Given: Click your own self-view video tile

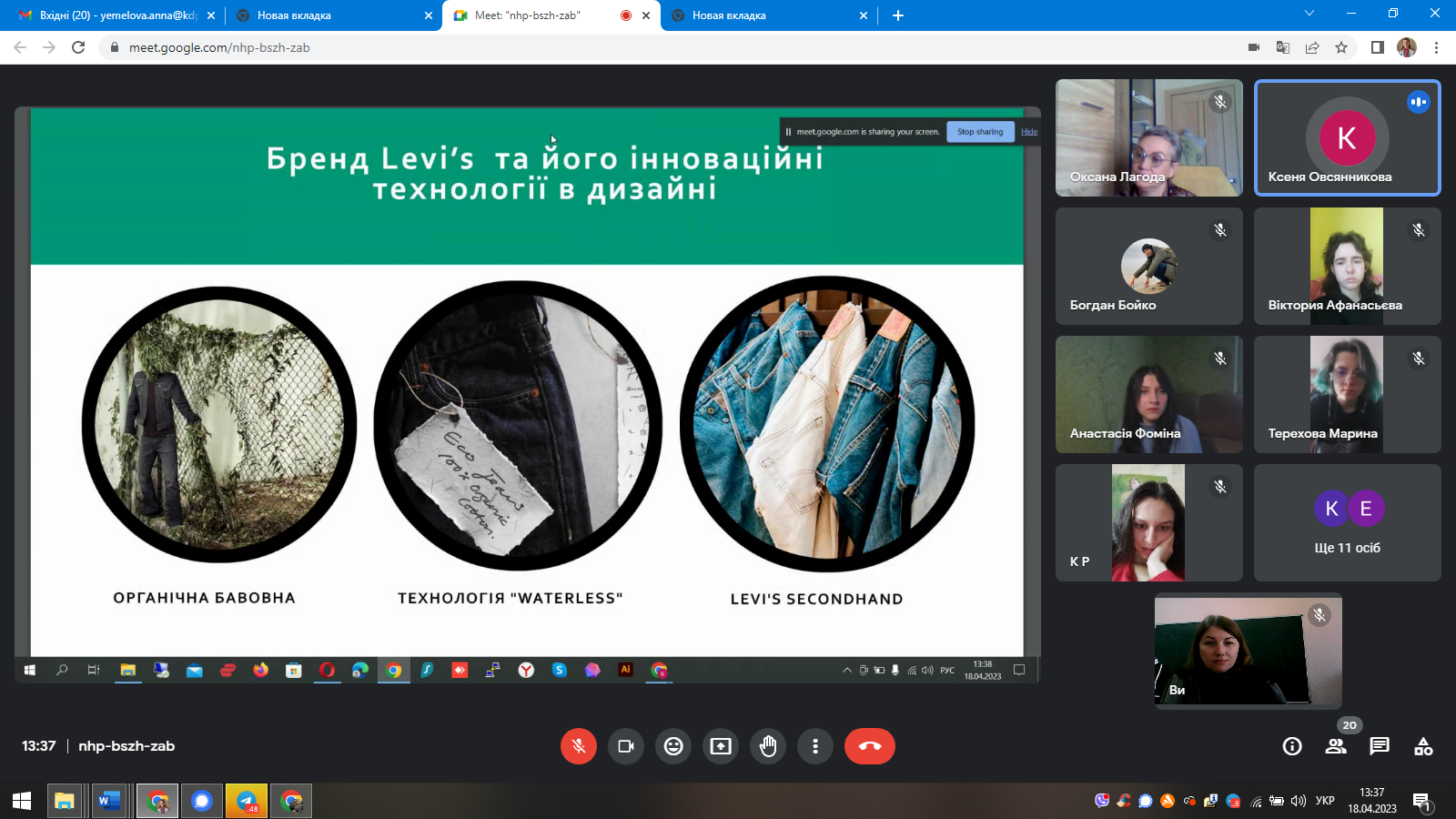Looking at the screenshot, I should point(1249,651).
